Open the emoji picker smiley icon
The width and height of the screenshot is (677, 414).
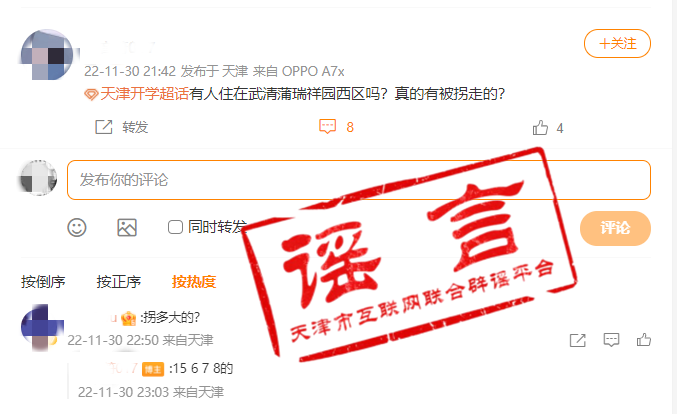click(77, 228)
